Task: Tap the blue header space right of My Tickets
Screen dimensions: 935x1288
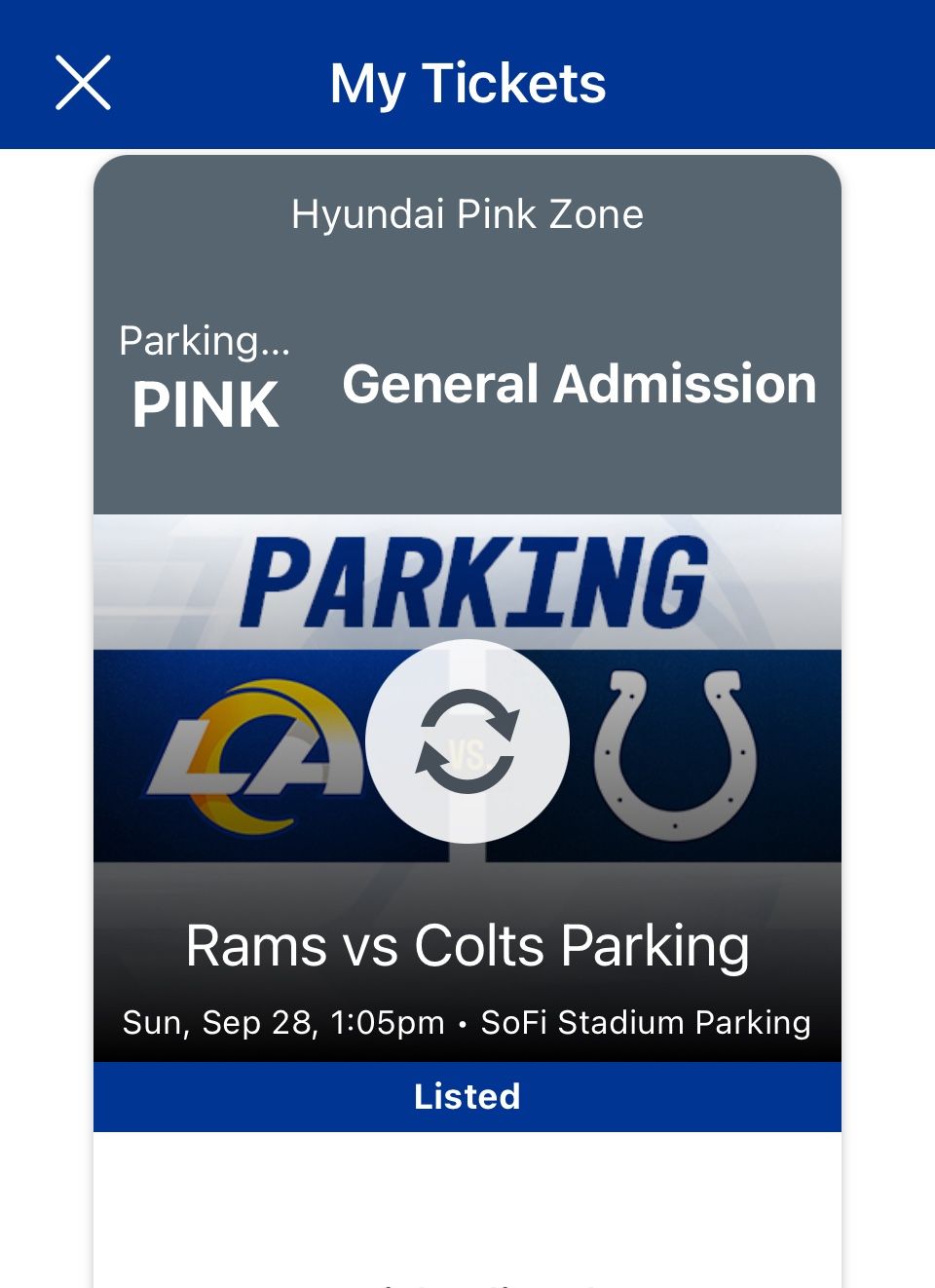Action: (x=769, y=83)
